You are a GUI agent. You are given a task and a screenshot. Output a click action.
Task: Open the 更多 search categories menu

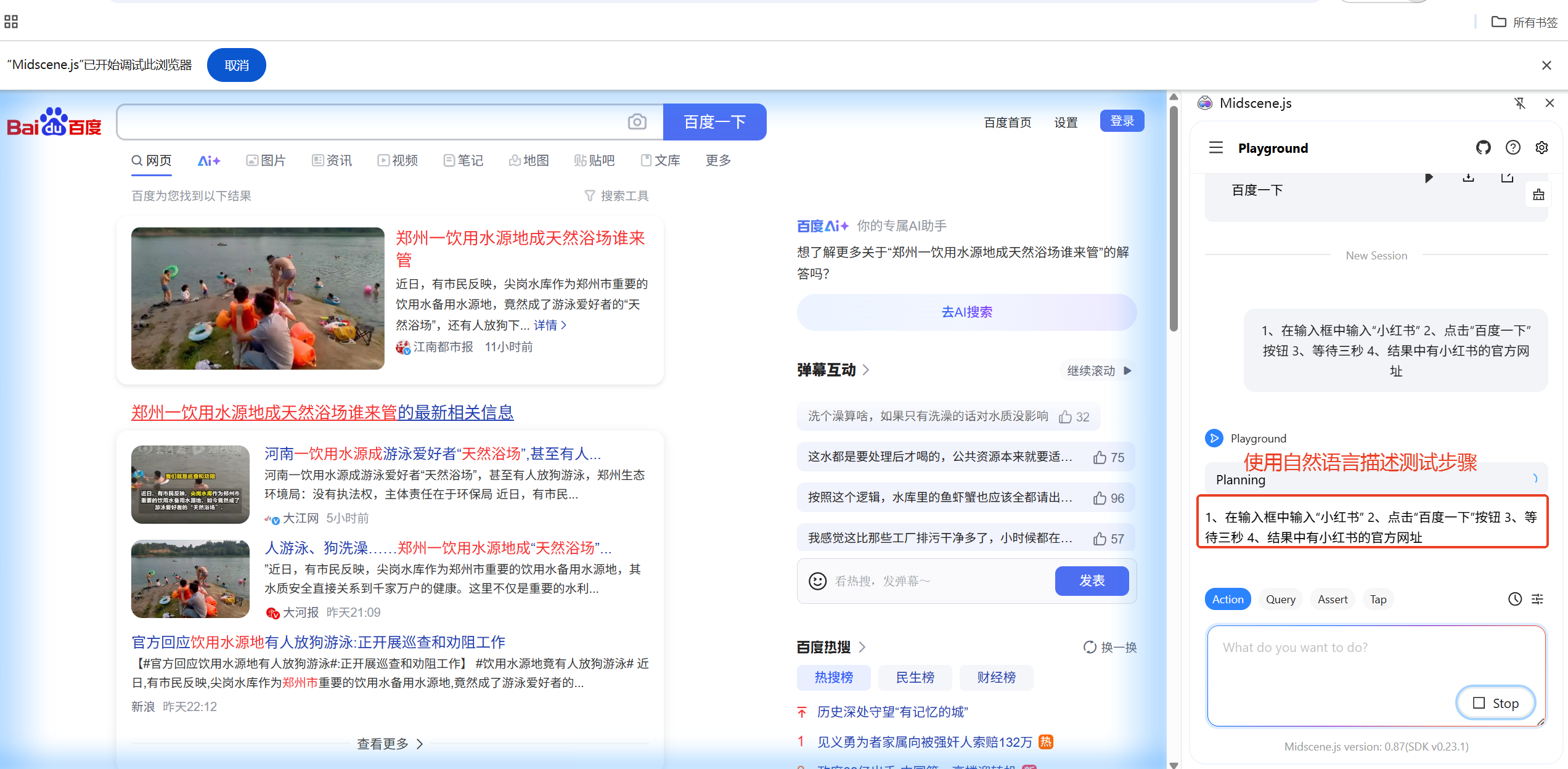(718, 160)
